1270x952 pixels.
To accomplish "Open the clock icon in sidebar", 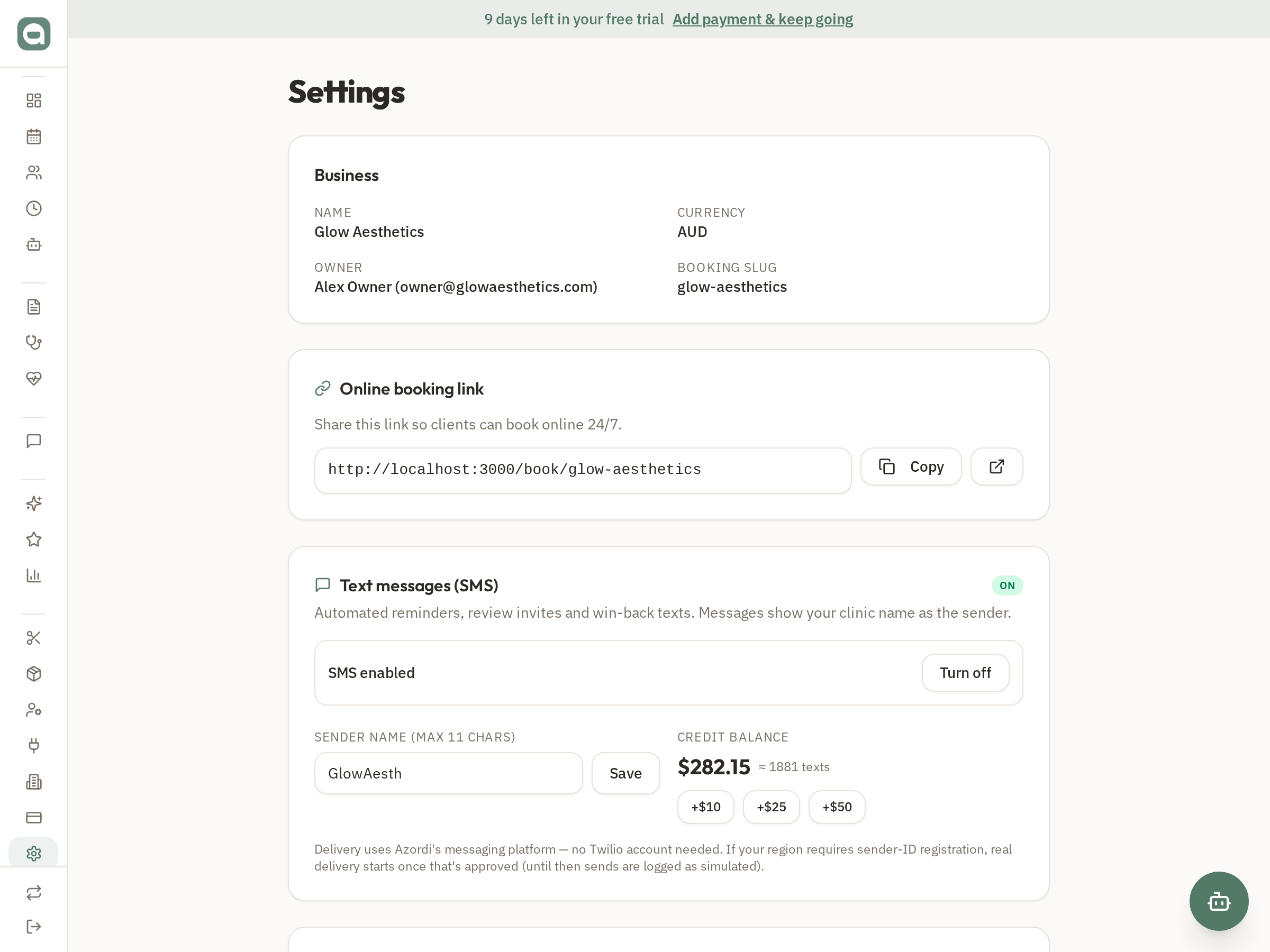I will click(34, 208).
